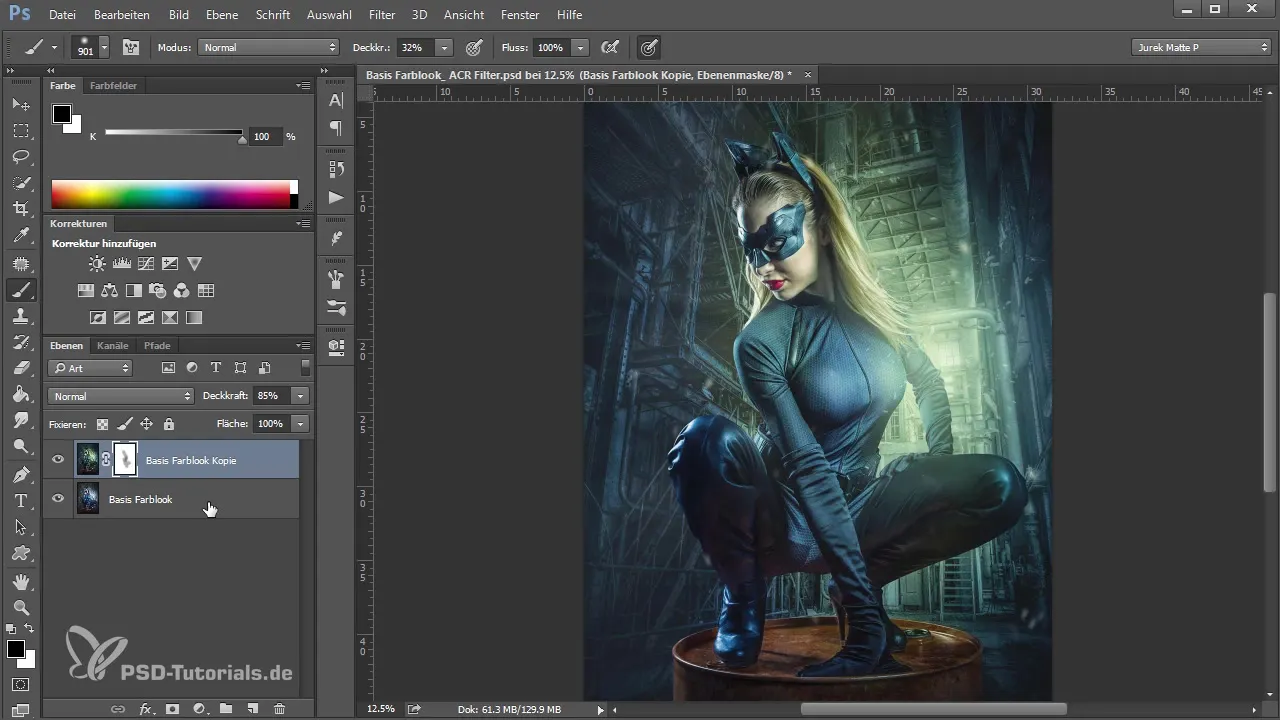Add a Vibrance adjustment
Screen dimensions: 1280x720
click(x=195, y=264)
